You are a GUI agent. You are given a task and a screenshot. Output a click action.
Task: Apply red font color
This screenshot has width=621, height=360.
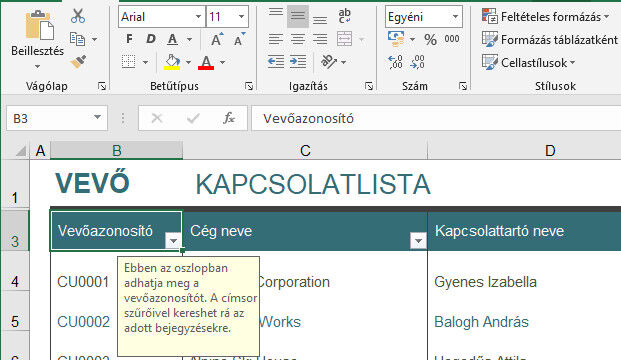coord(206,62)
